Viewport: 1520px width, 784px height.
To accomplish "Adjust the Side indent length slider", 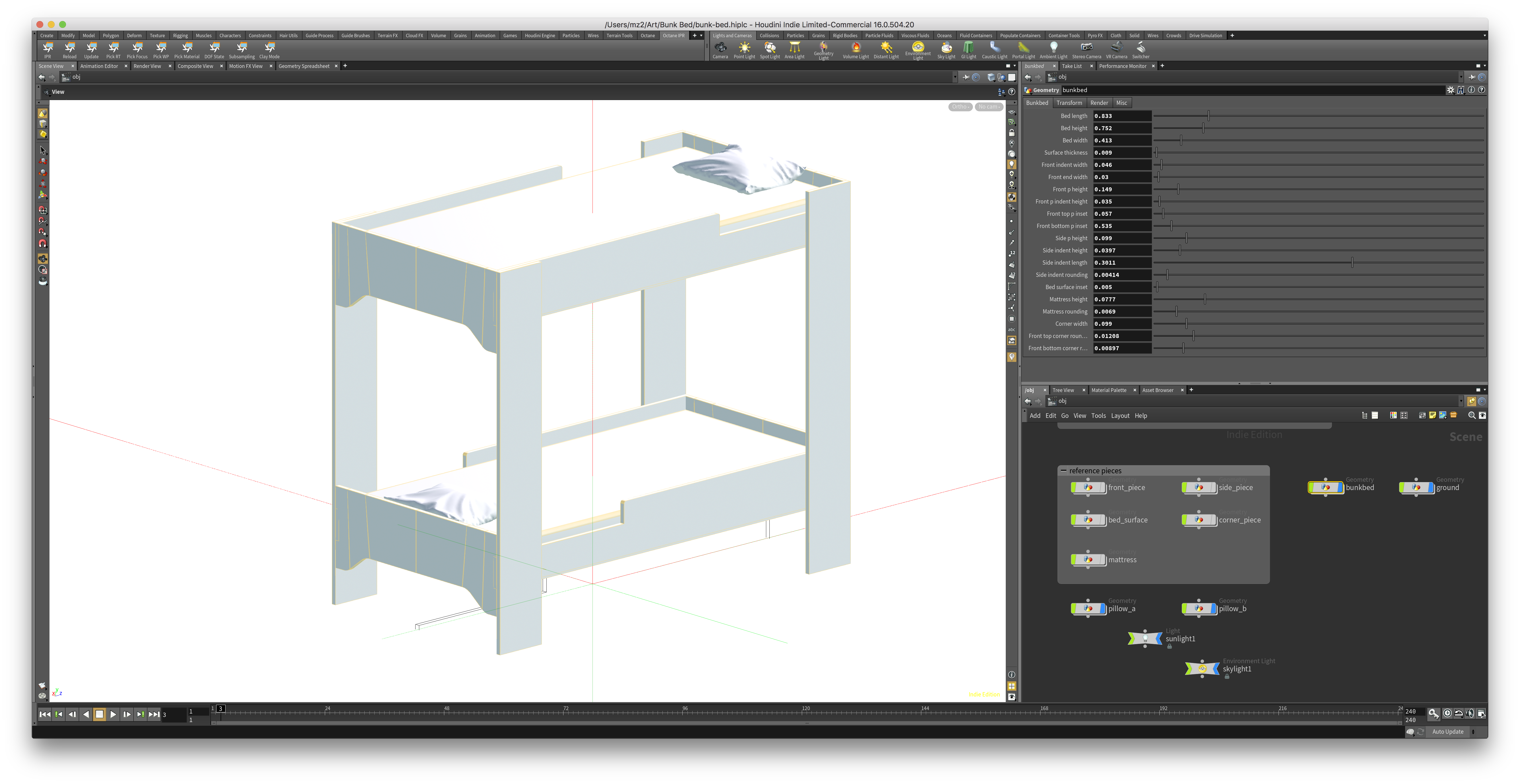I will 1352,262.
